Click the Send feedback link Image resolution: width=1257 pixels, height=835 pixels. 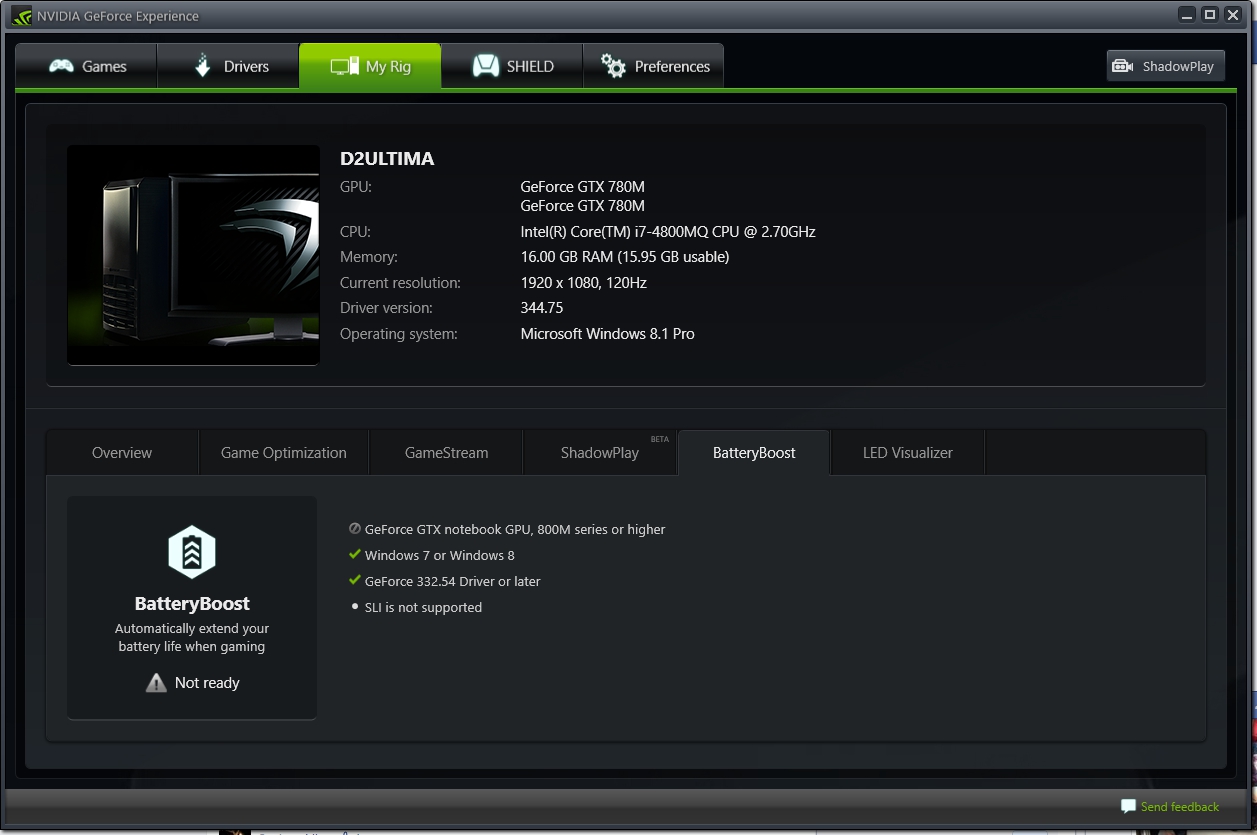tap(1180, 807)
